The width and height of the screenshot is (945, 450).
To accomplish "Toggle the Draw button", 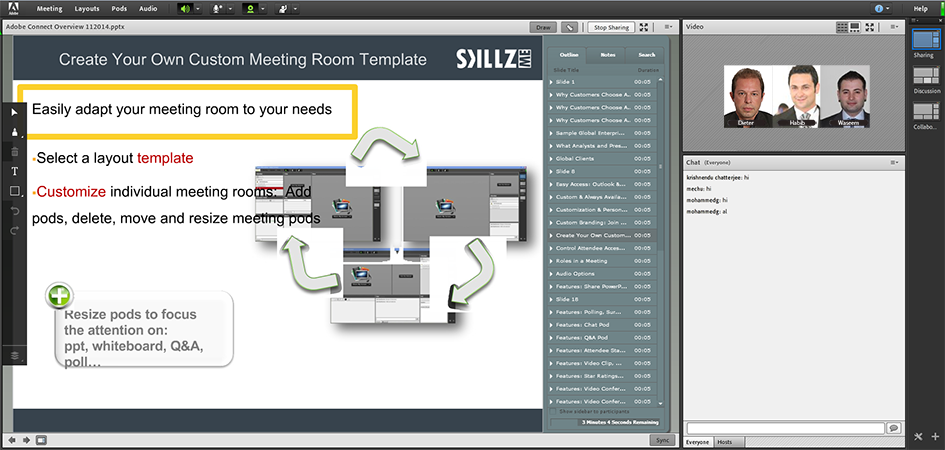I will coord(543,27).
